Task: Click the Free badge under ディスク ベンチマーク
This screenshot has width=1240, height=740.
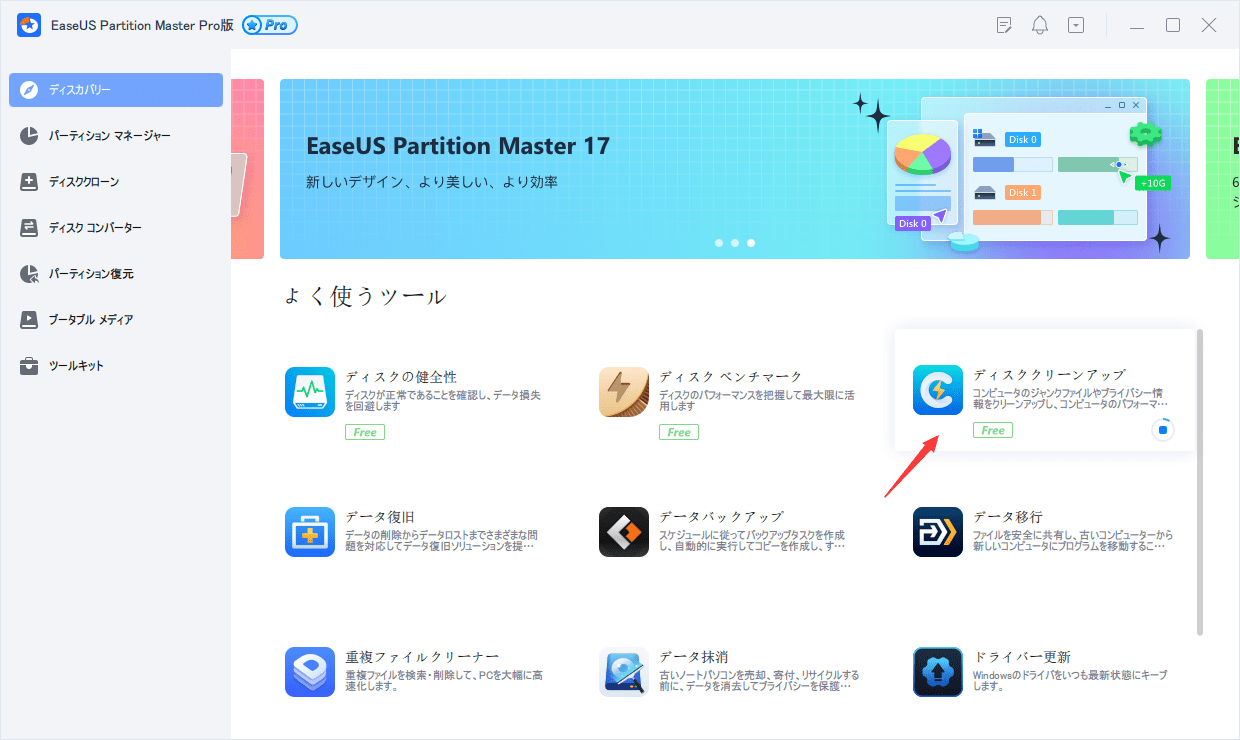Action: (679, 432)
